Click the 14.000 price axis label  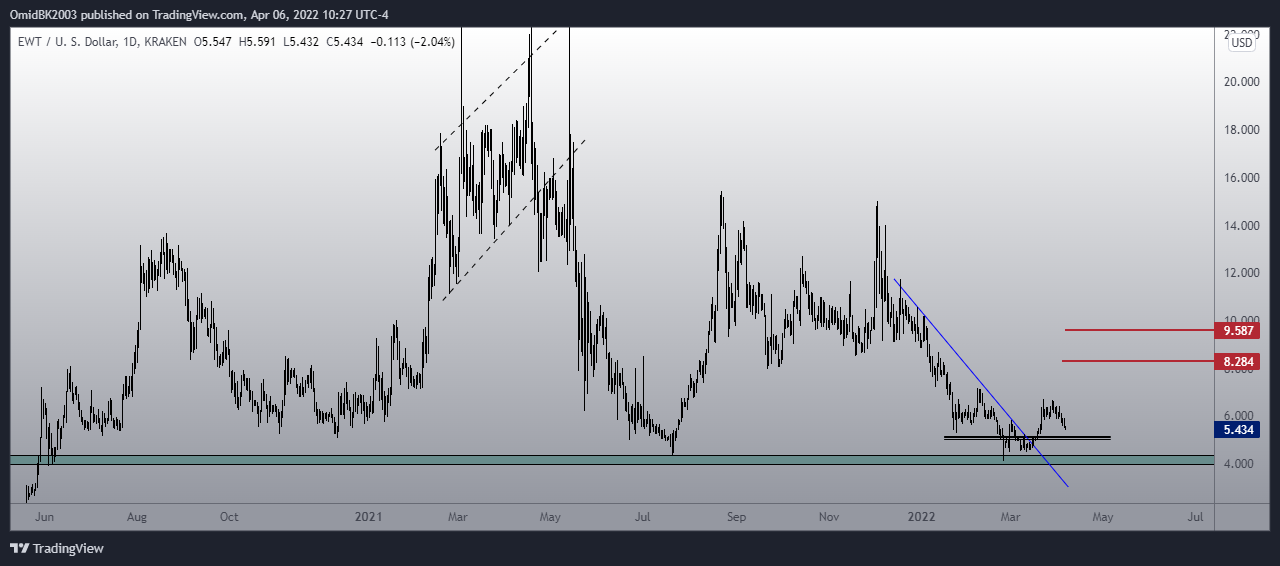[1242, 226]
